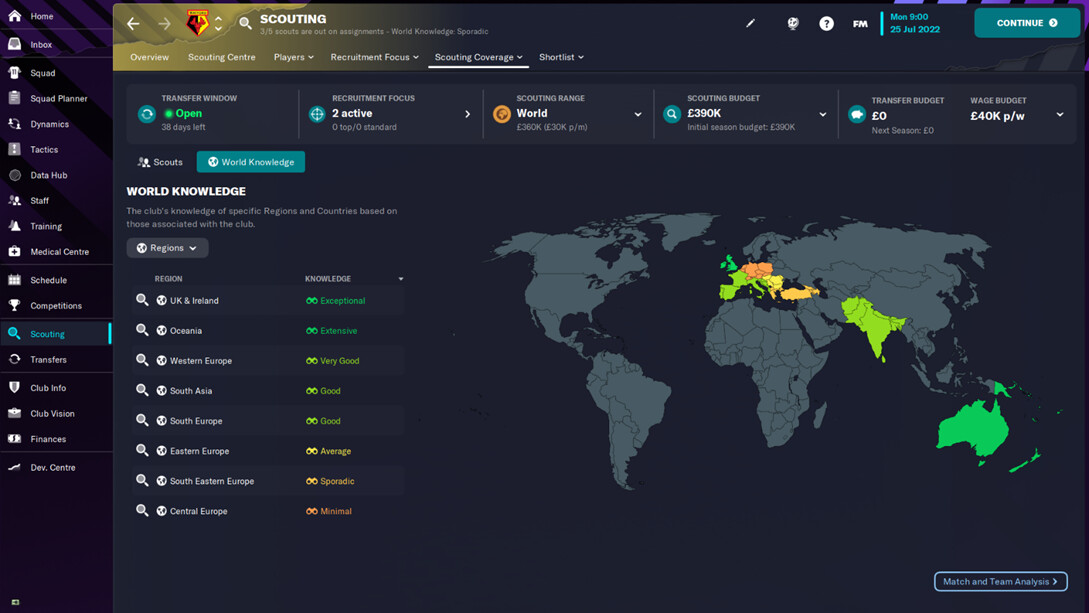Open the Shortlist tab dropdown
The height and width of the screenshot is (613, 1089).
[561, 57]
